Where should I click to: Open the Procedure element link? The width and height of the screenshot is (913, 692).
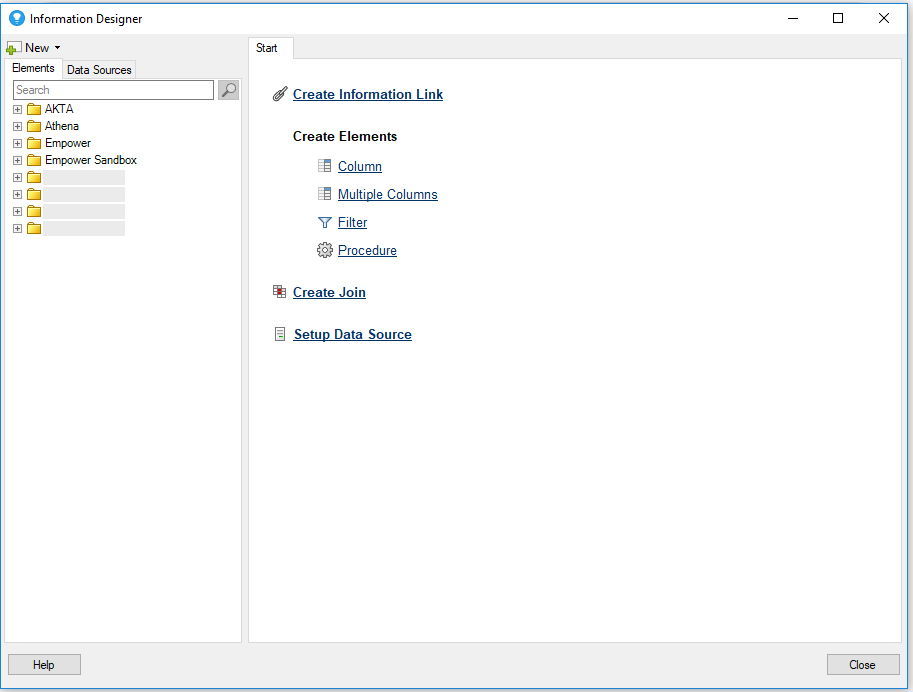[367, 250]
